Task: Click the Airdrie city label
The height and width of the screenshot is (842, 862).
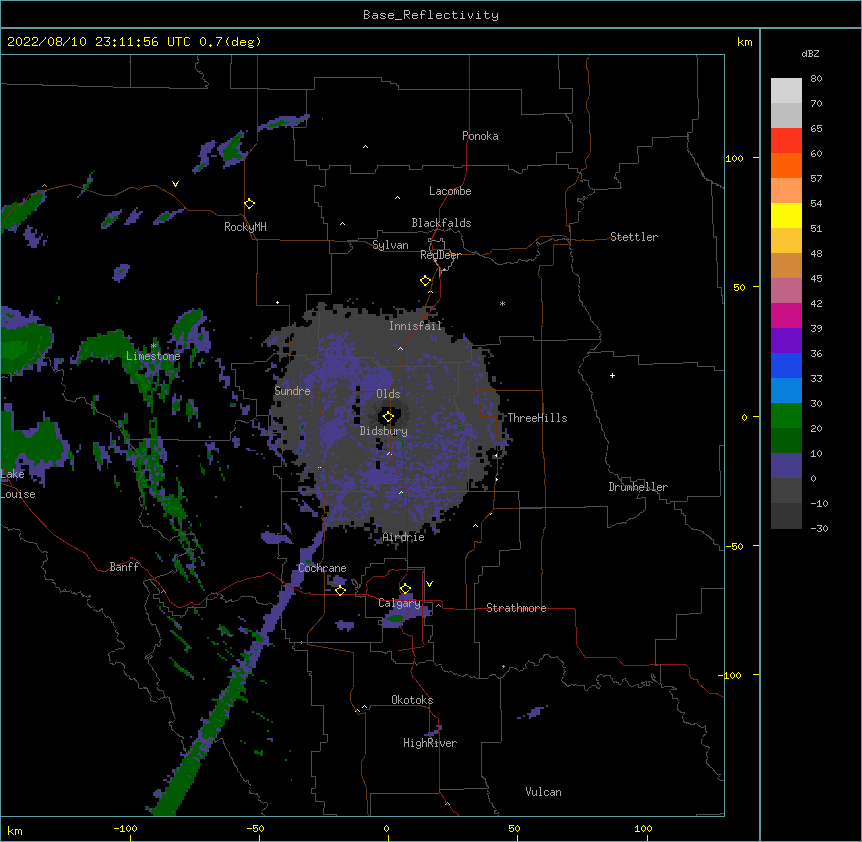Action: point(403,537)
